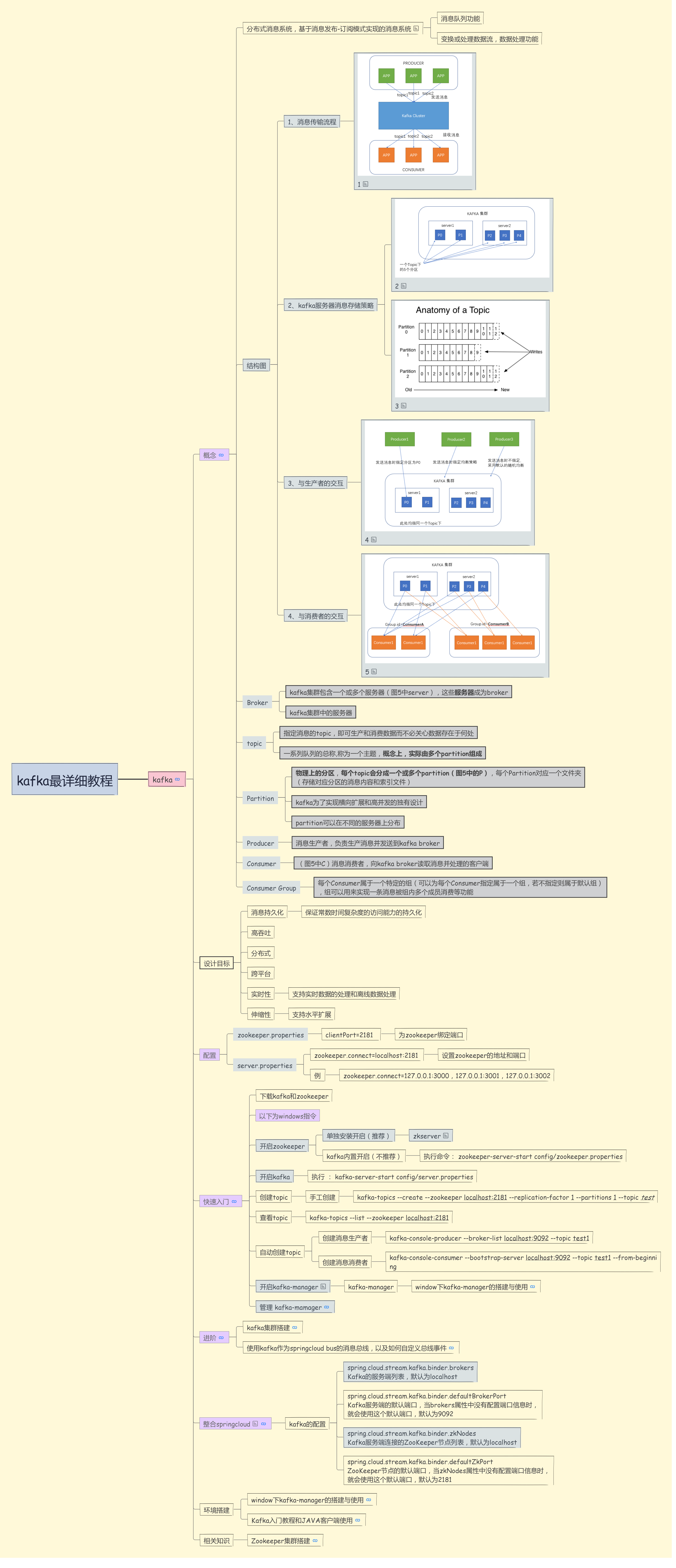Open the link icon after kafka集群搭建
Image resolution: width=676 pixels, height=1568 pixels.
click(x=297, y=1335)
